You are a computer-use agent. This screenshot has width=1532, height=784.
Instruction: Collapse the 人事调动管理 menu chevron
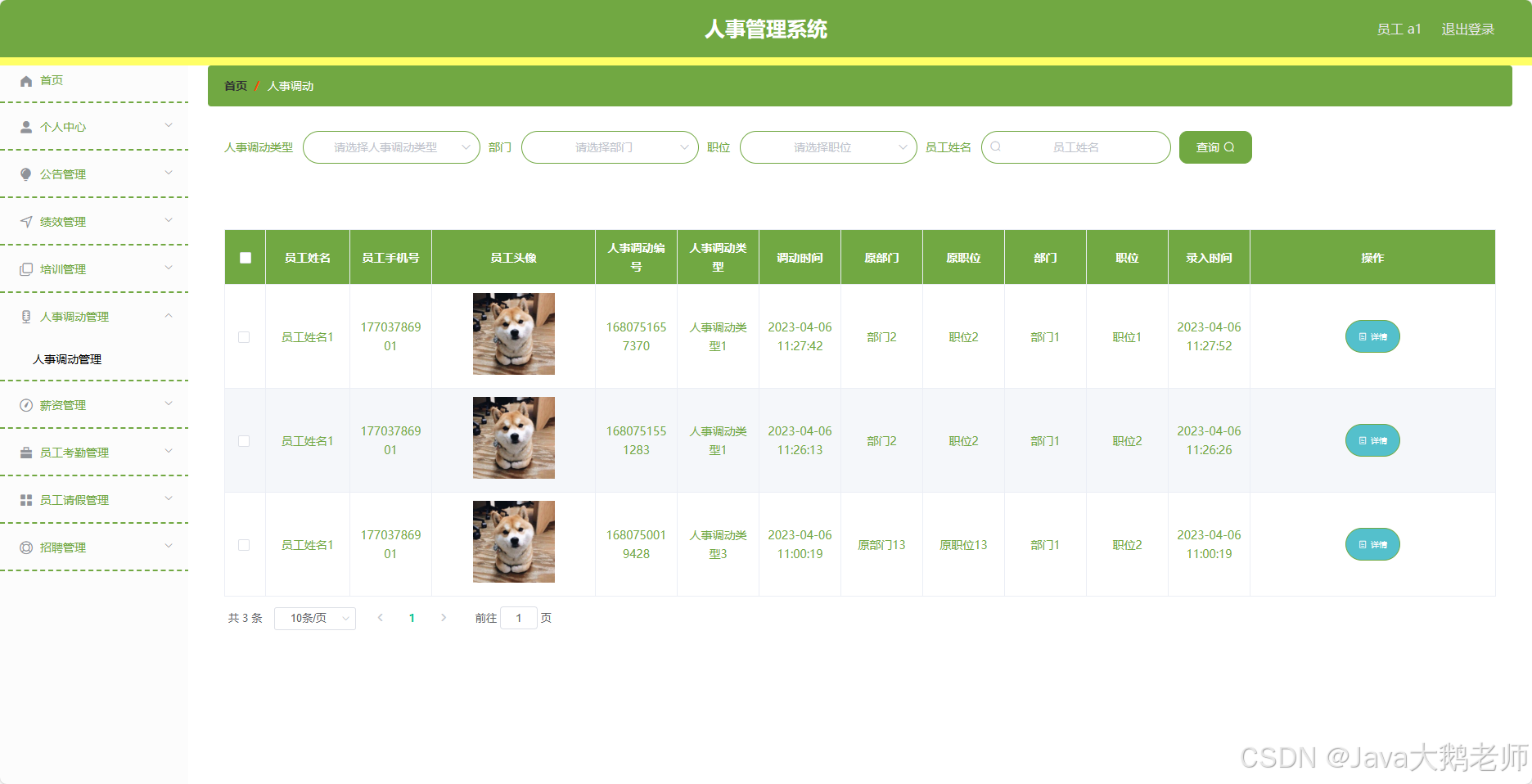click(x=169, y=315)
